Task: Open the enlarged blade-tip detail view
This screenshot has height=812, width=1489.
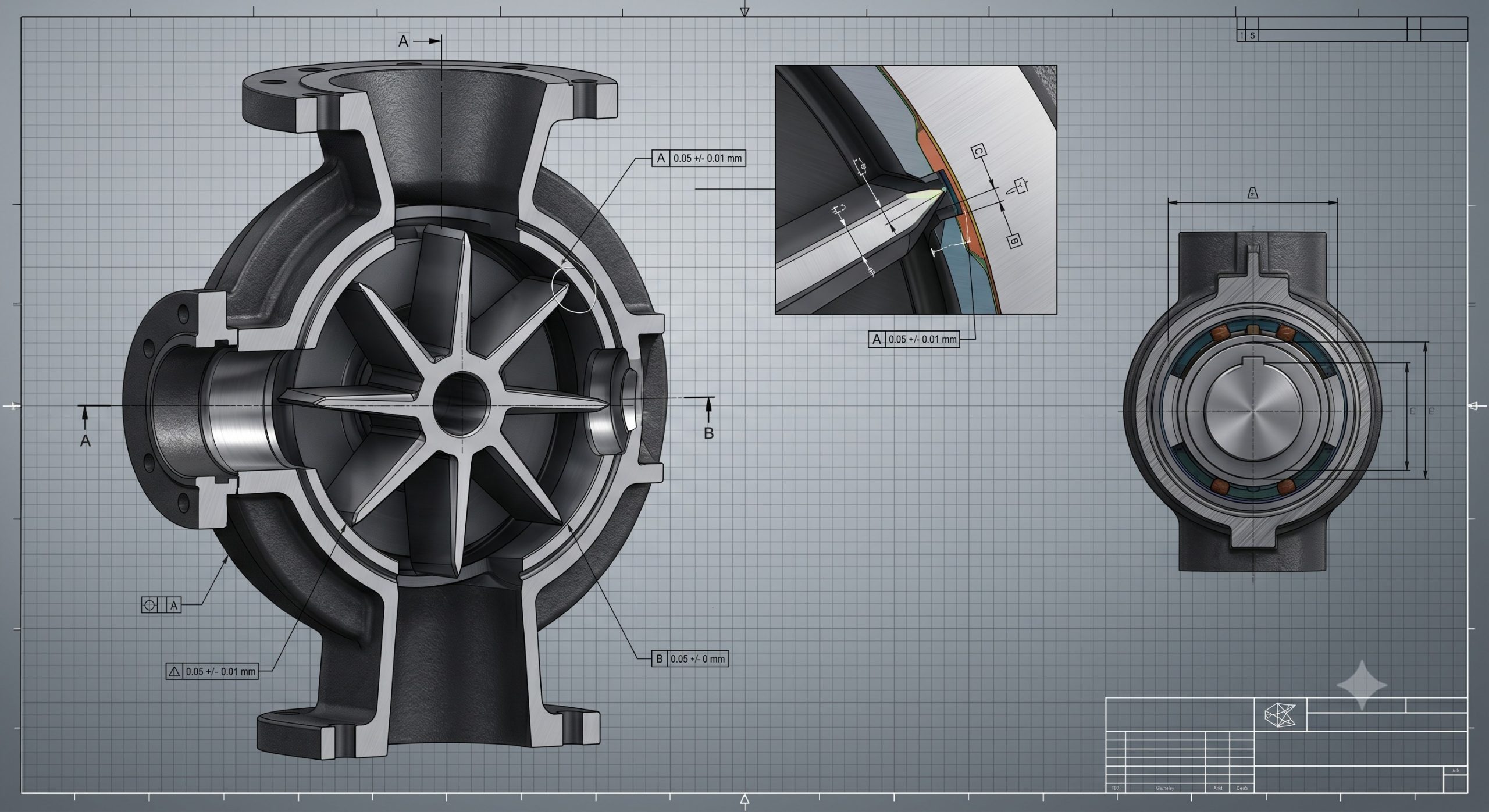Action: [916, 190]
